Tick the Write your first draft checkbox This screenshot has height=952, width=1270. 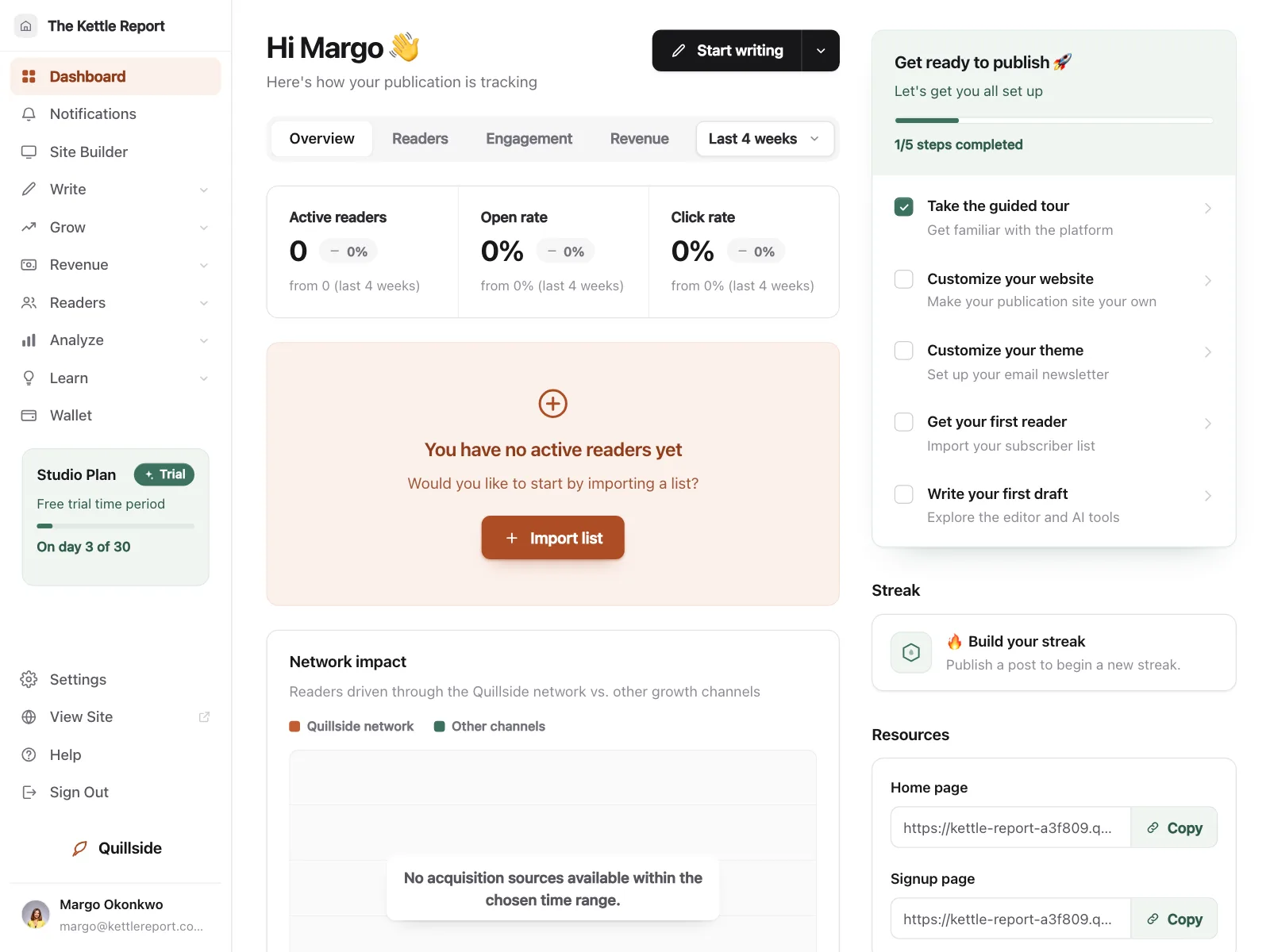904,494
